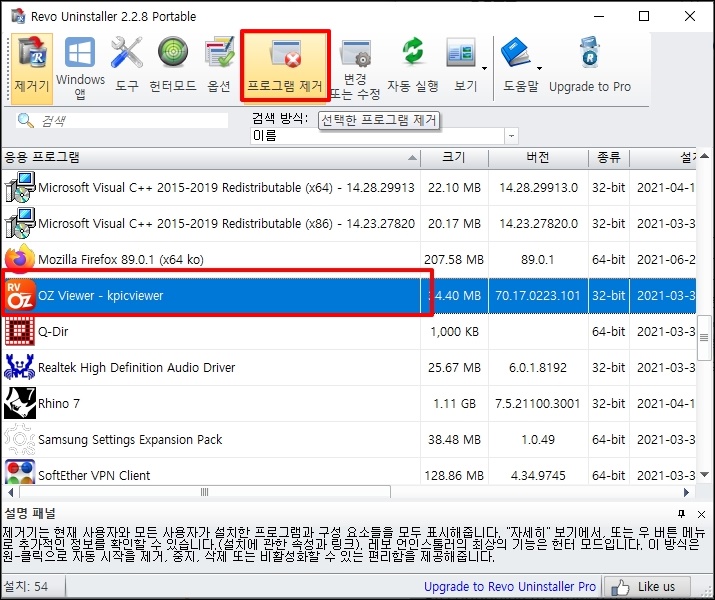
Task: Sort by 버전 column header
Action: (x=538, y=158)
